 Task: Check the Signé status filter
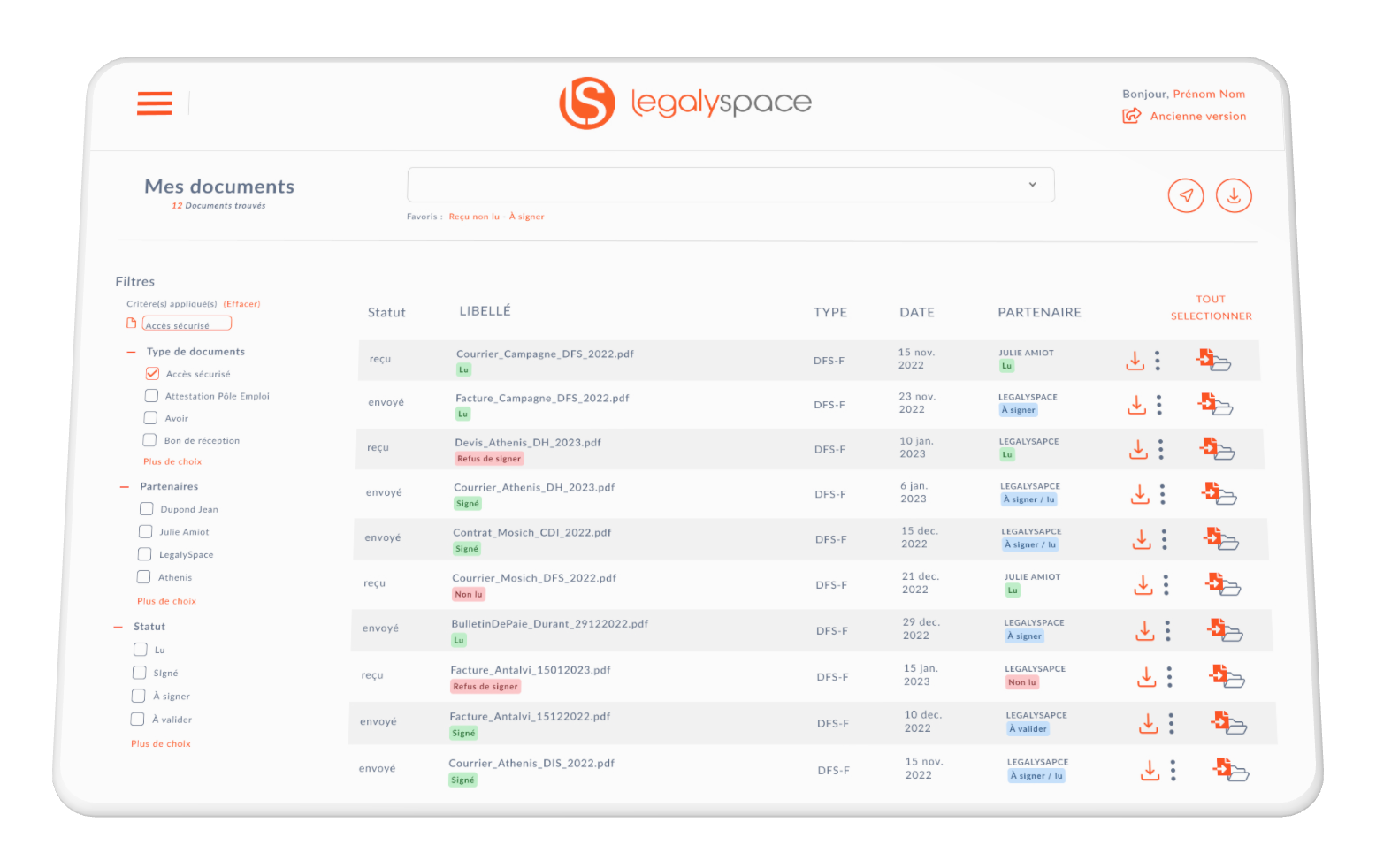(x=139, y=672)
